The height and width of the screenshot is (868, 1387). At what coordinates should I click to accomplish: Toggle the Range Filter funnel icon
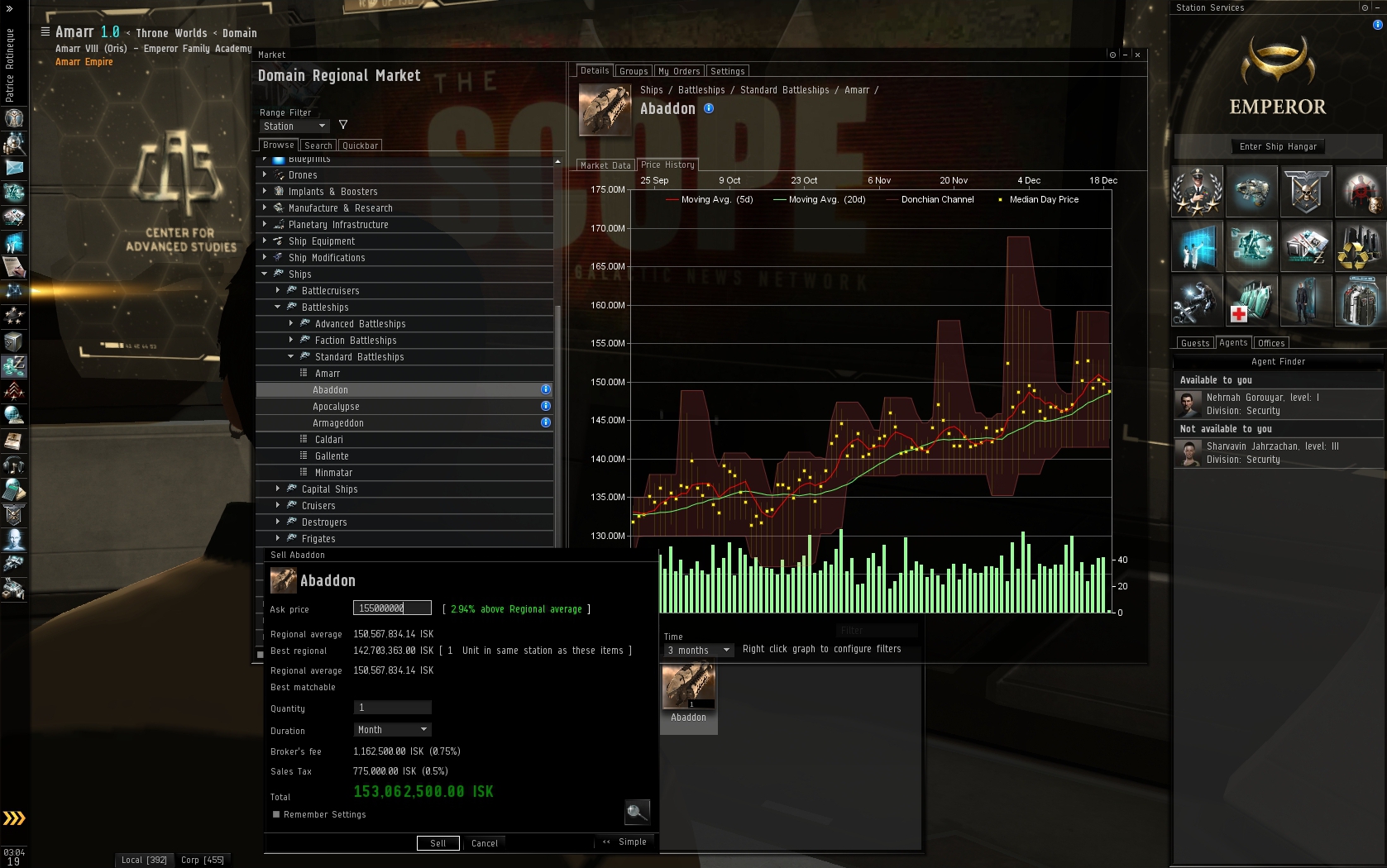click(x=343, y=125)
